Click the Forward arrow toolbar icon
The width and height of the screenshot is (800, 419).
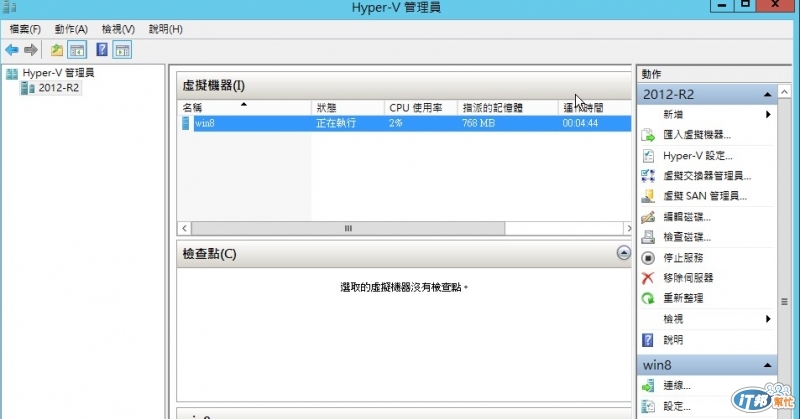[x=31, y=50]
